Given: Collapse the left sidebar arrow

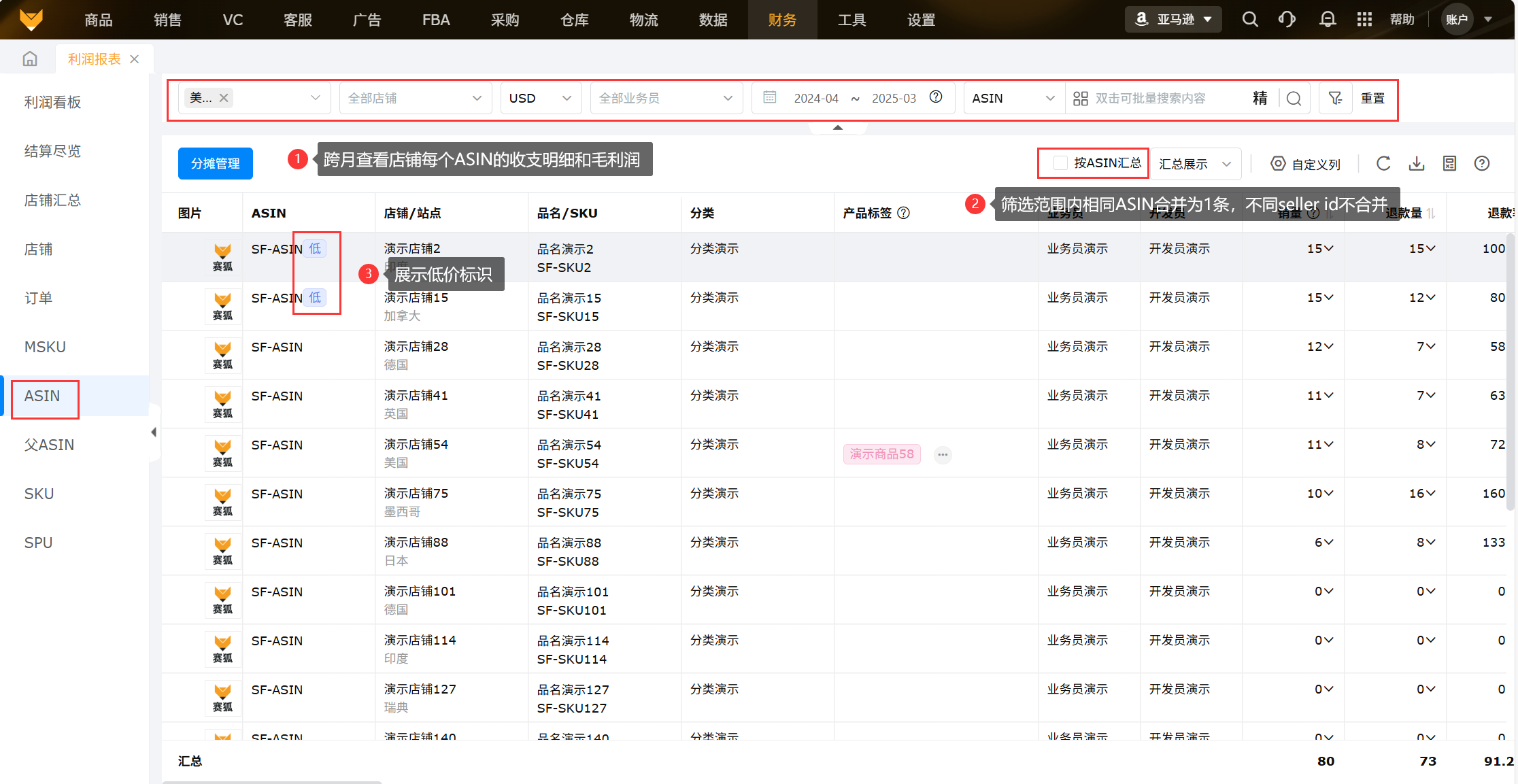Looking at the screenshot, I should 154,432.
